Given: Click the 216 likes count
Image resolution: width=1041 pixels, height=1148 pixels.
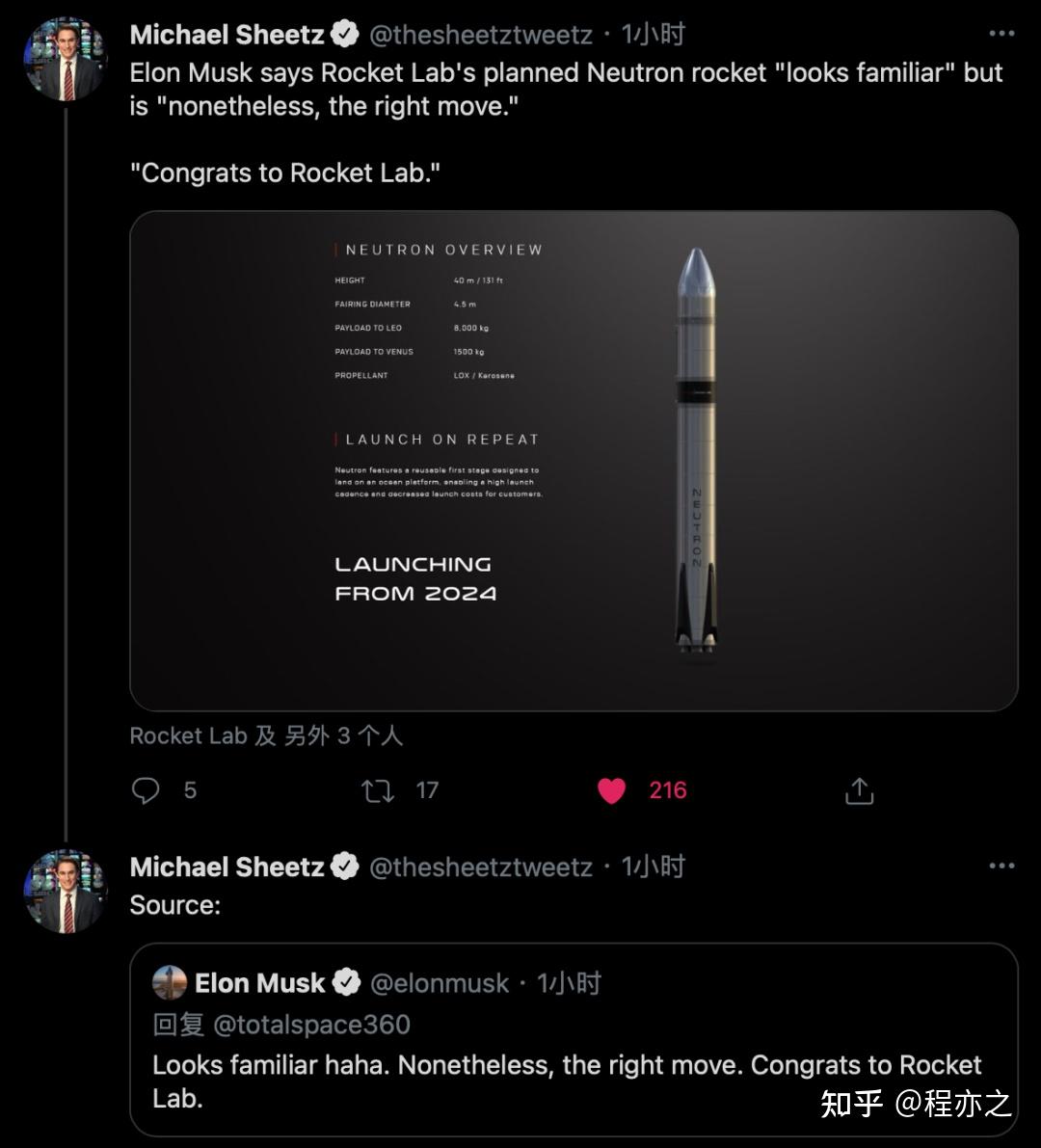Looking at the screenshot, I should (x=668, y=790).
